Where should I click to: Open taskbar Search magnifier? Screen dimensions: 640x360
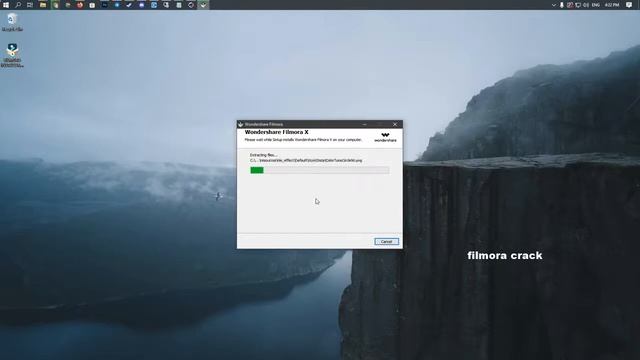(x=18, y=5)
